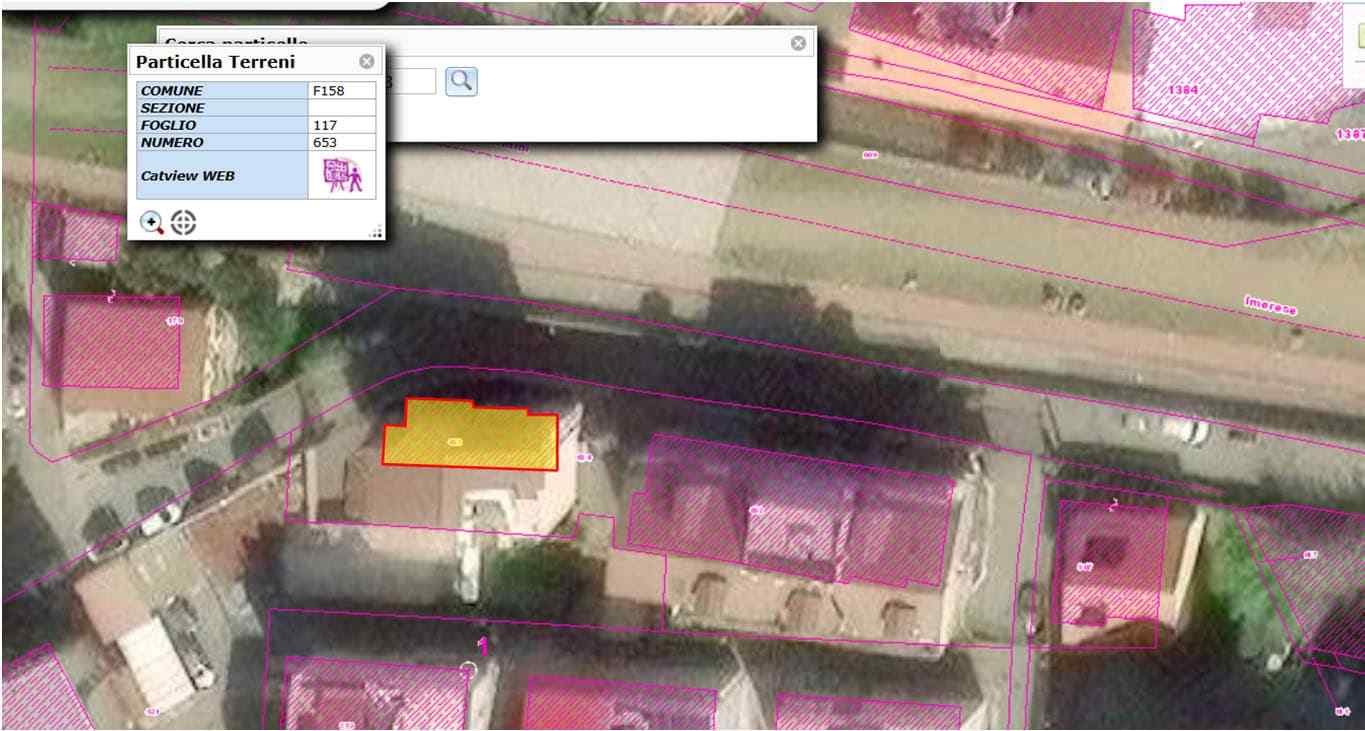Select the COMUNE value F158 cell
This screenshot has width=1365, height=731.
[342, 91]
